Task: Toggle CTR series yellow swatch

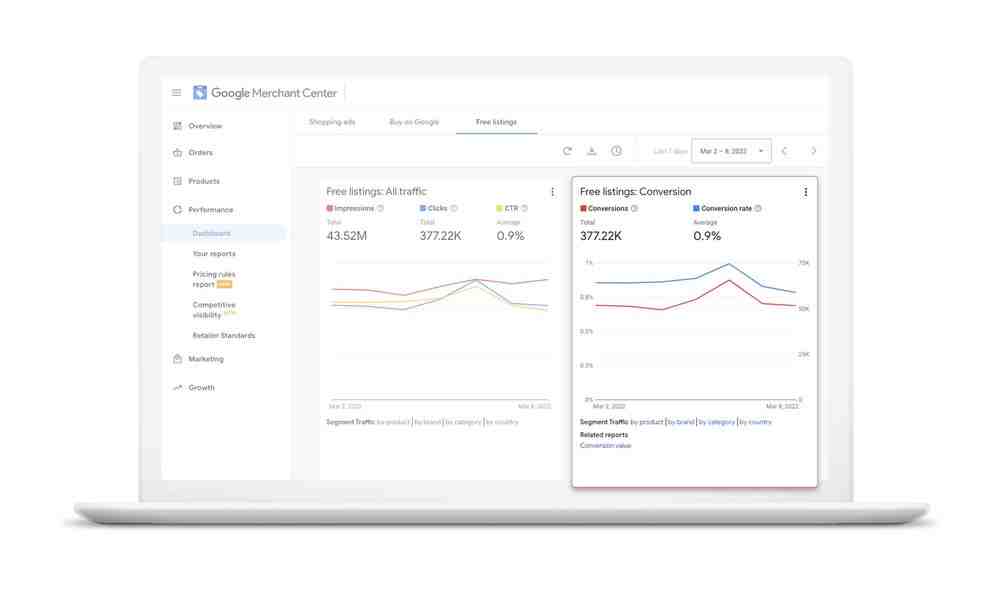Action: pos(499,209)
